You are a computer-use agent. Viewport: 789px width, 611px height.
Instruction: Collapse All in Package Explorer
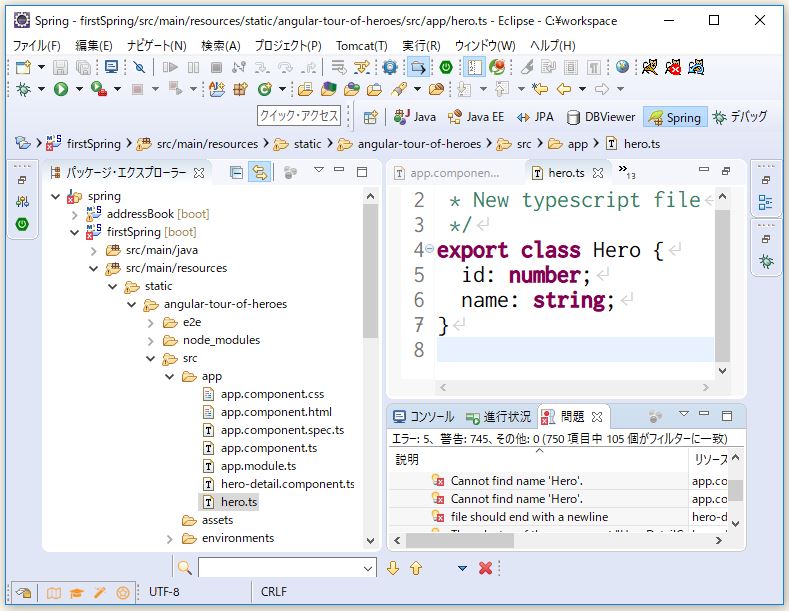(236, 173)
